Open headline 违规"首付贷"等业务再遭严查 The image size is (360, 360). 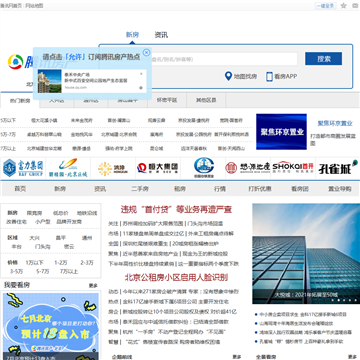click(176, 210)
